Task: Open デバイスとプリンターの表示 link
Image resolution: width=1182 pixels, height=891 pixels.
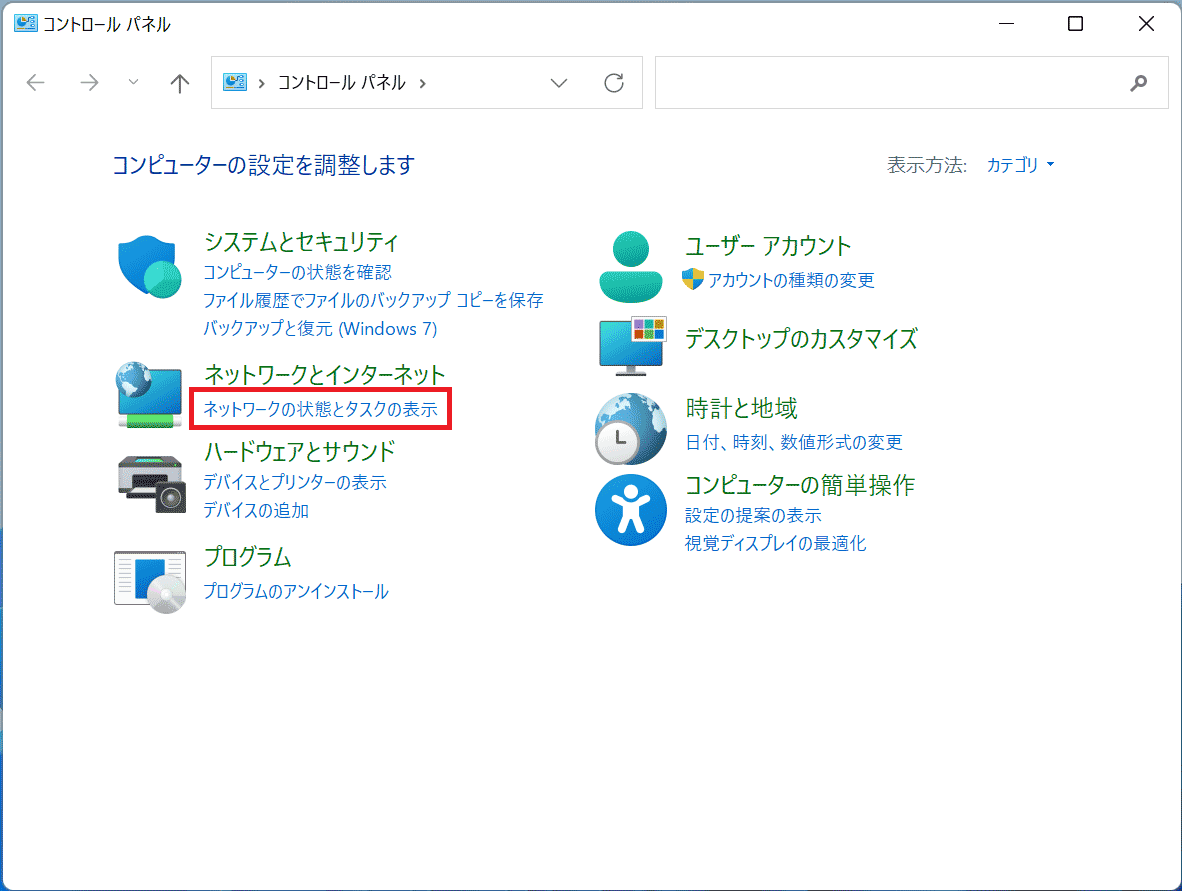Action: click(294, 482)
